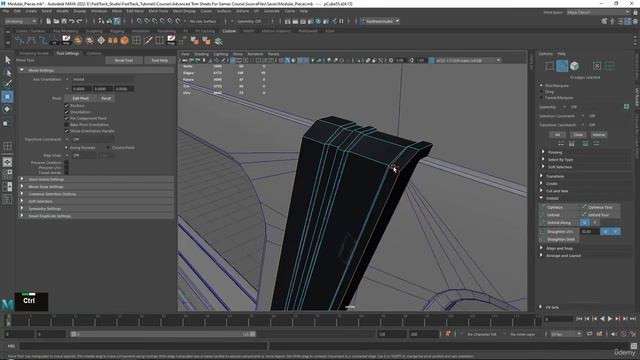The width and height of the screenshot is (640, 360).
Task: Click the first magnet snap icon
Action: point(140,21)
